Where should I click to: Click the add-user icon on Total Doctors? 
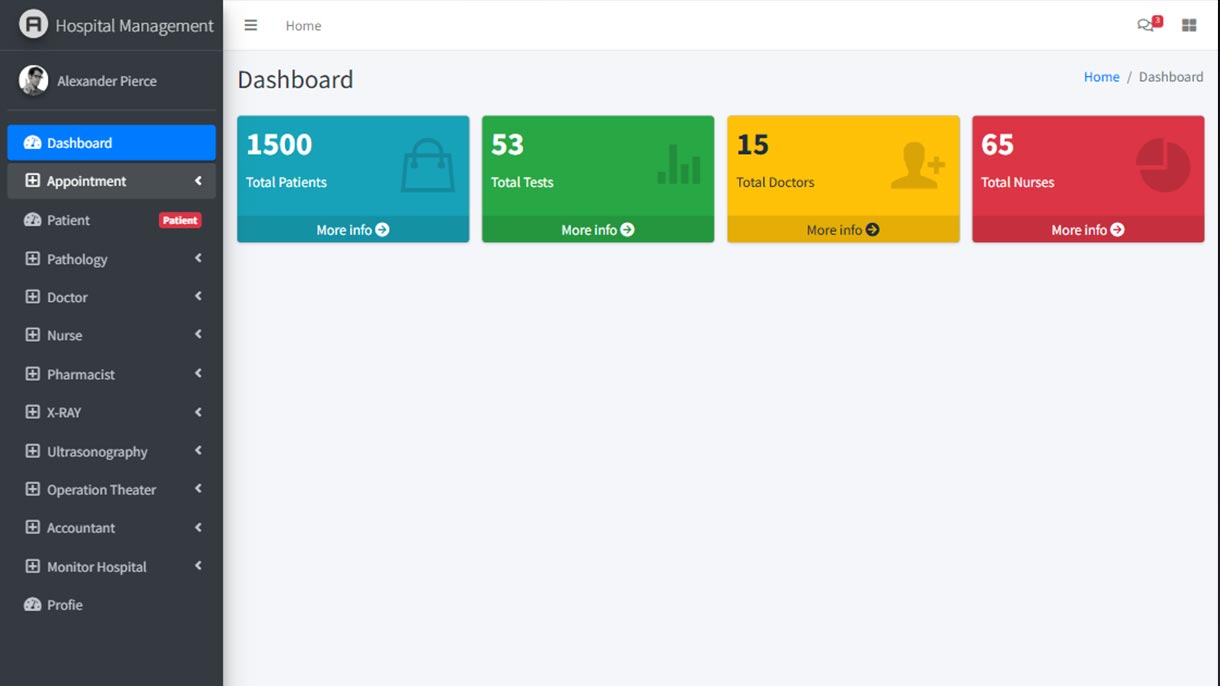tap(917, 165)
